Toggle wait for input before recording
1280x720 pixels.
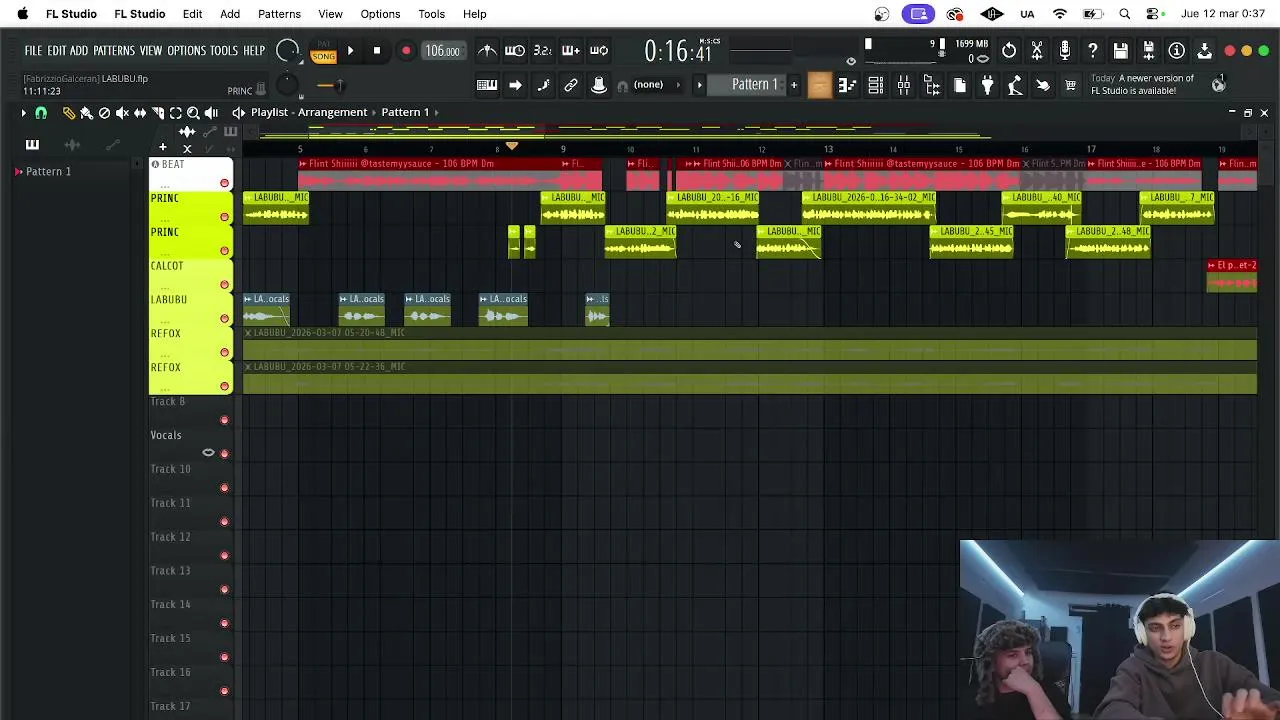(515, 51)
